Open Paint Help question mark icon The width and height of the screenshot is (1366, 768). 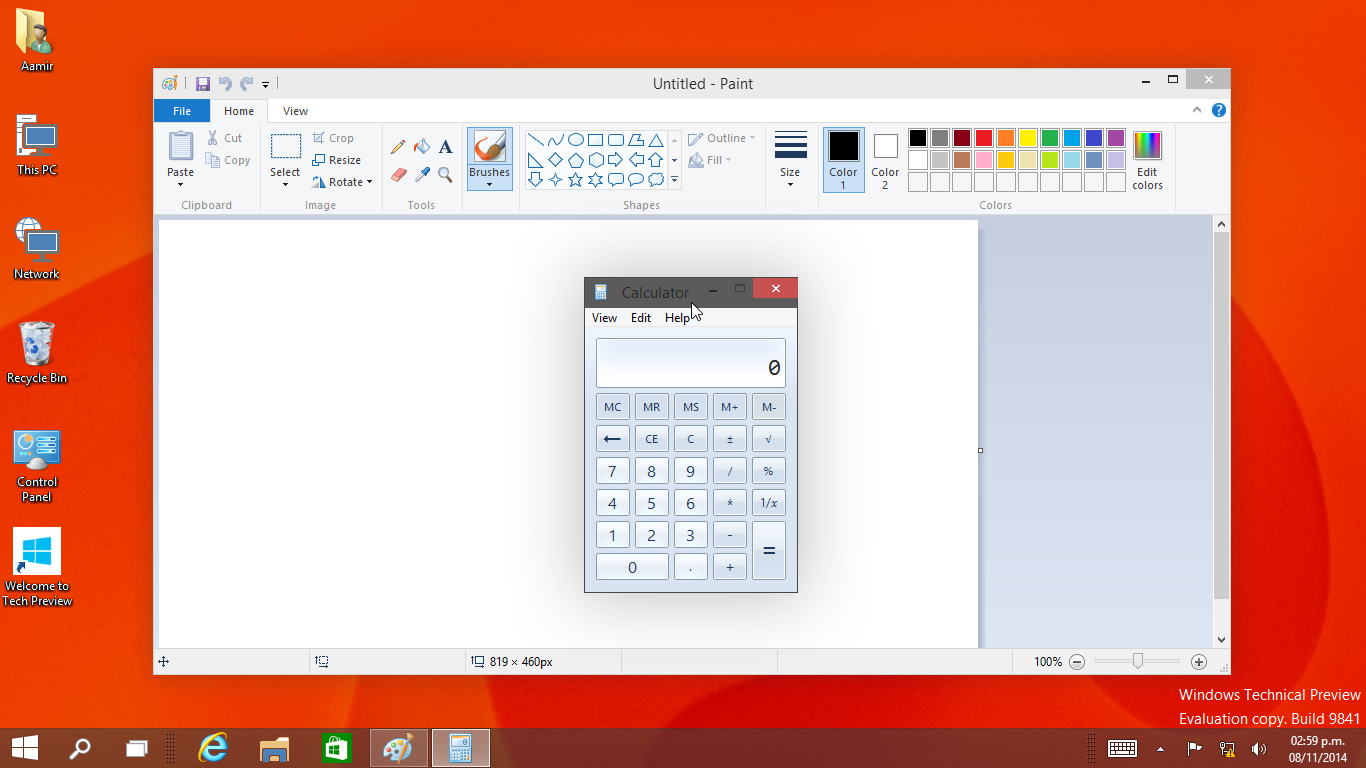tap(1219, 111)
